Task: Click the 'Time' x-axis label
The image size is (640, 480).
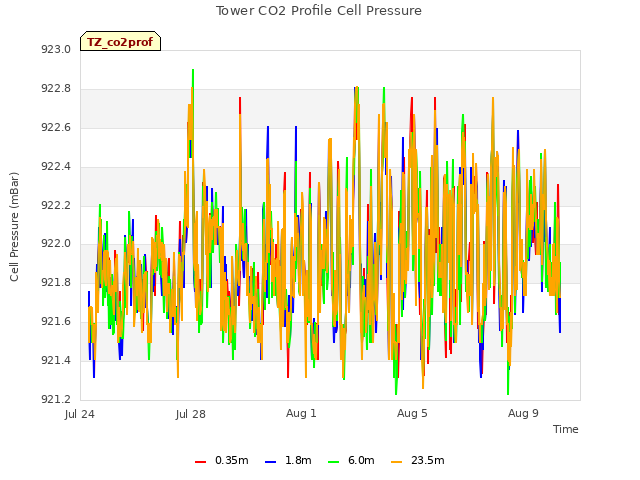Action: point(566,429)
